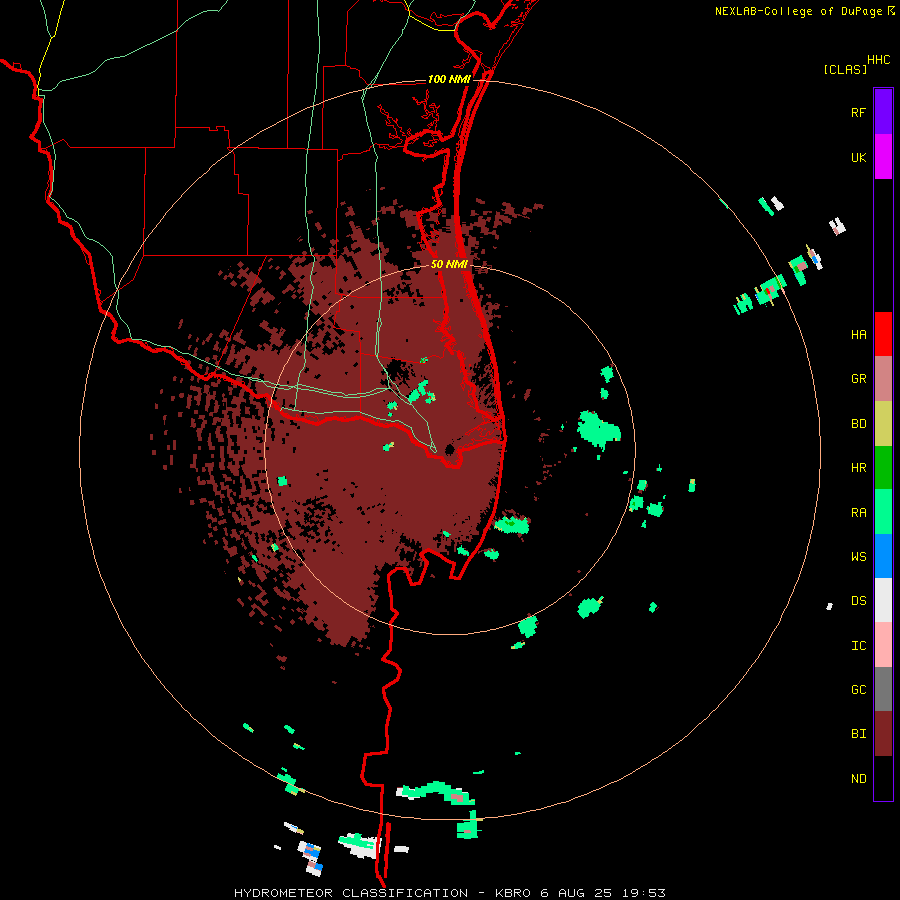The image size is (900, 900).
Task: Pick the RA light green legend swatch
Action: click(883, 512)
